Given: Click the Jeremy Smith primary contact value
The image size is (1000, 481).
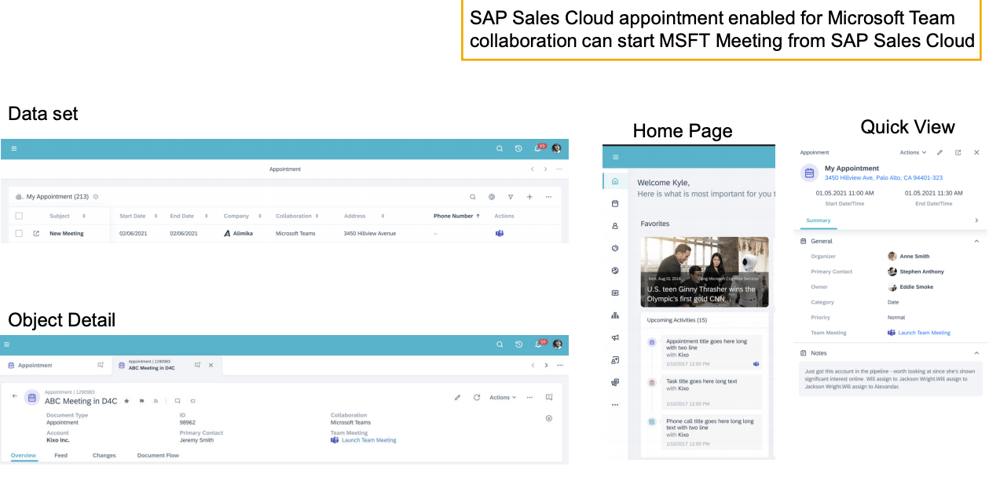Looking at the screenshot, I should [196, 440].
